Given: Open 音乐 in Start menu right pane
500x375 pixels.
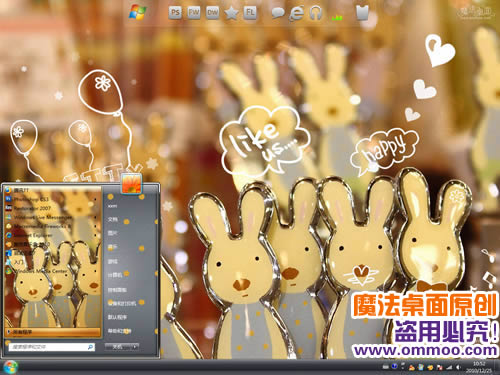Looking at the screenshot, I should point(112,247).
